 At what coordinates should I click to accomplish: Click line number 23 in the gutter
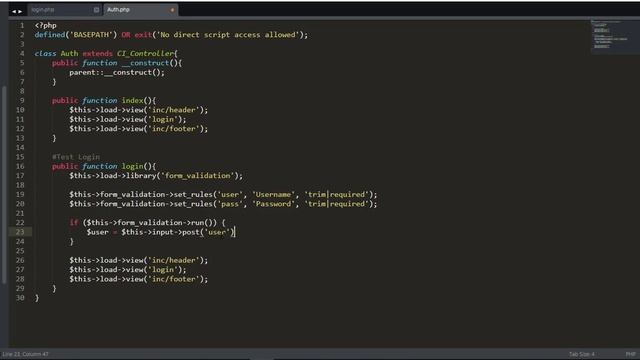tap(20, 232)
